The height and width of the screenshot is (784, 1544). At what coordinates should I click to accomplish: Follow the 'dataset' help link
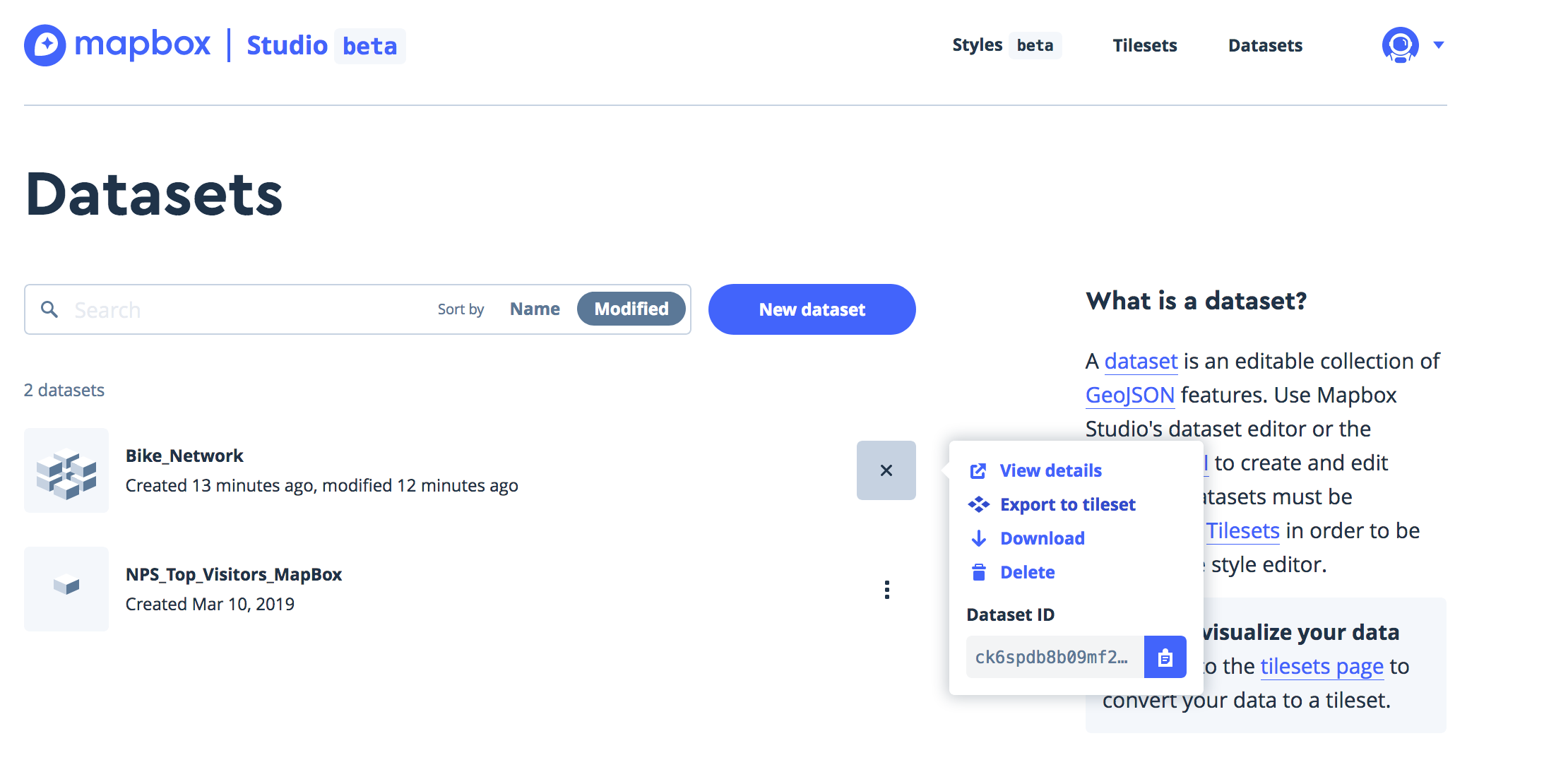pos(1141,361)
